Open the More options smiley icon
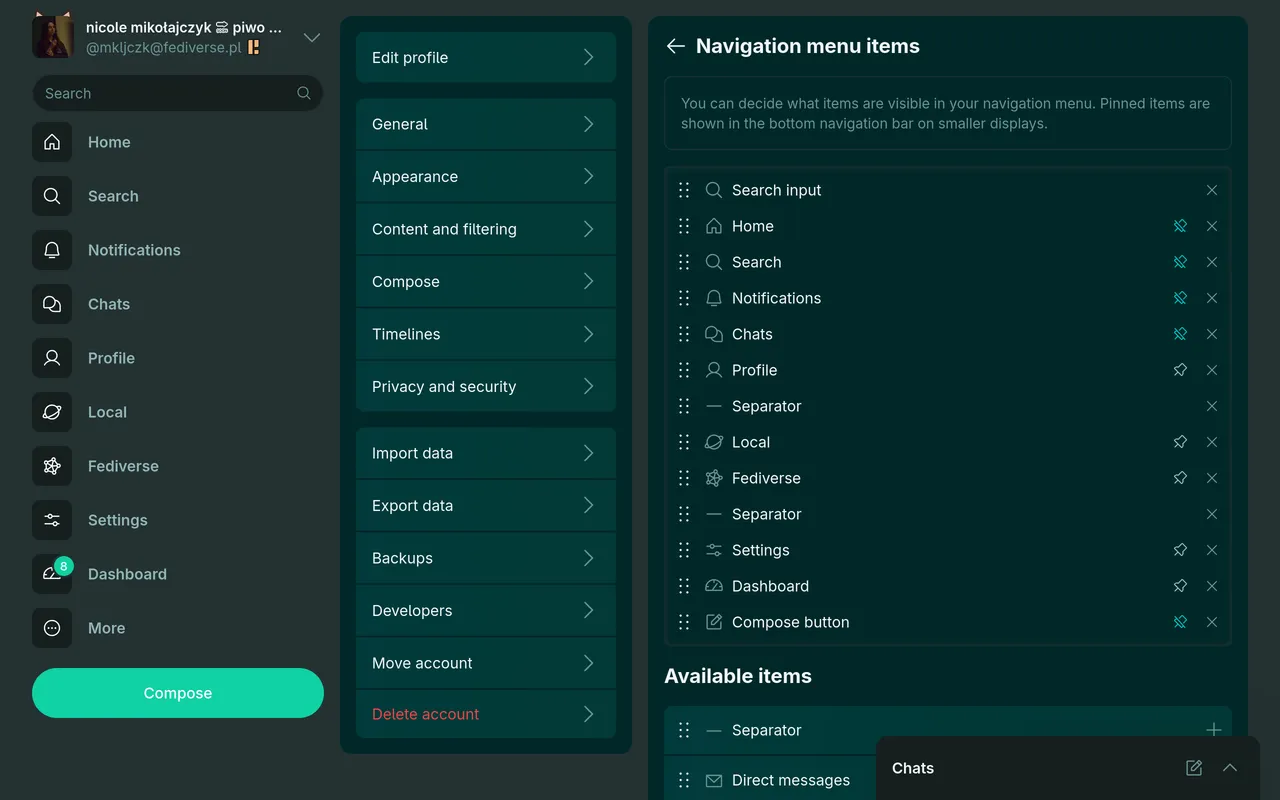 [52, 628]
